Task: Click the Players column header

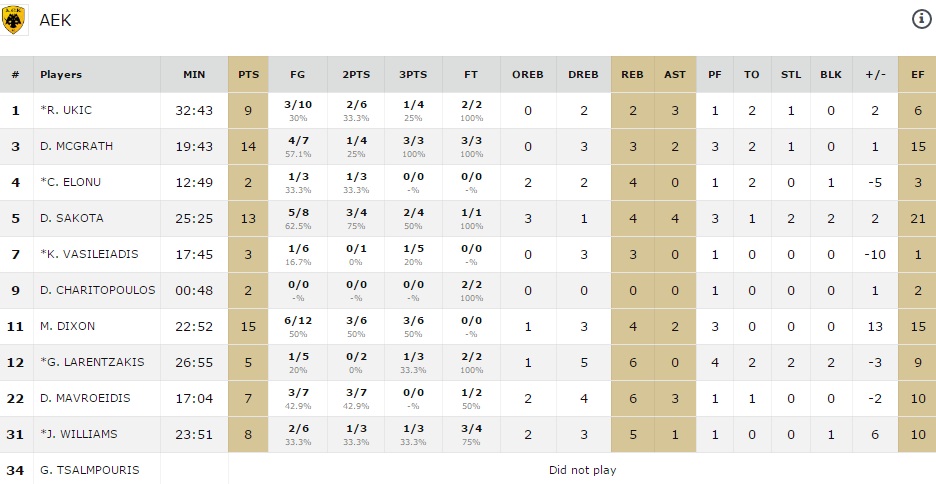Action: [x=61, y=75]
